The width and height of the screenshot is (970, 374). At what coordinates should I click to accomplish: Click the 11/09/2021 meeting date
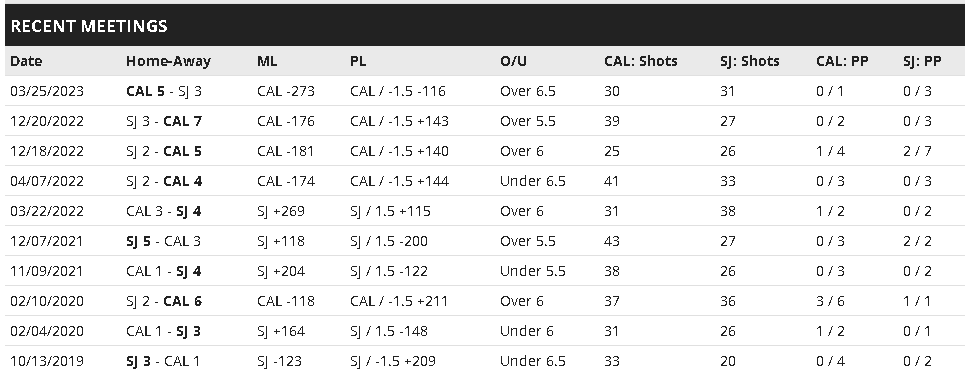click(x=47, y=271)
